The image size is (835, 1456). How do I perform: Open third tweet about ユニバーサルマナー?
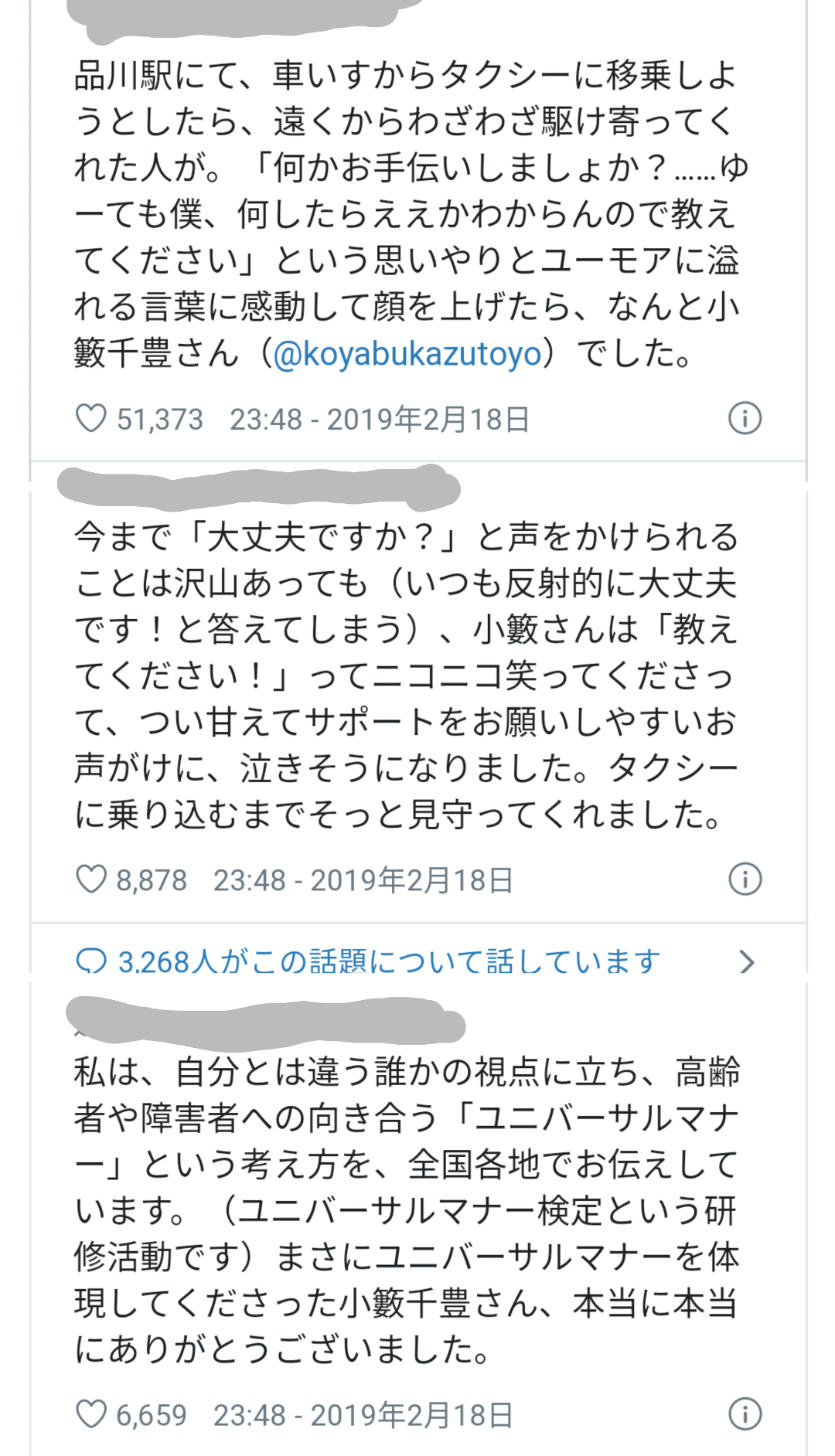click(x=407, y=1209)
